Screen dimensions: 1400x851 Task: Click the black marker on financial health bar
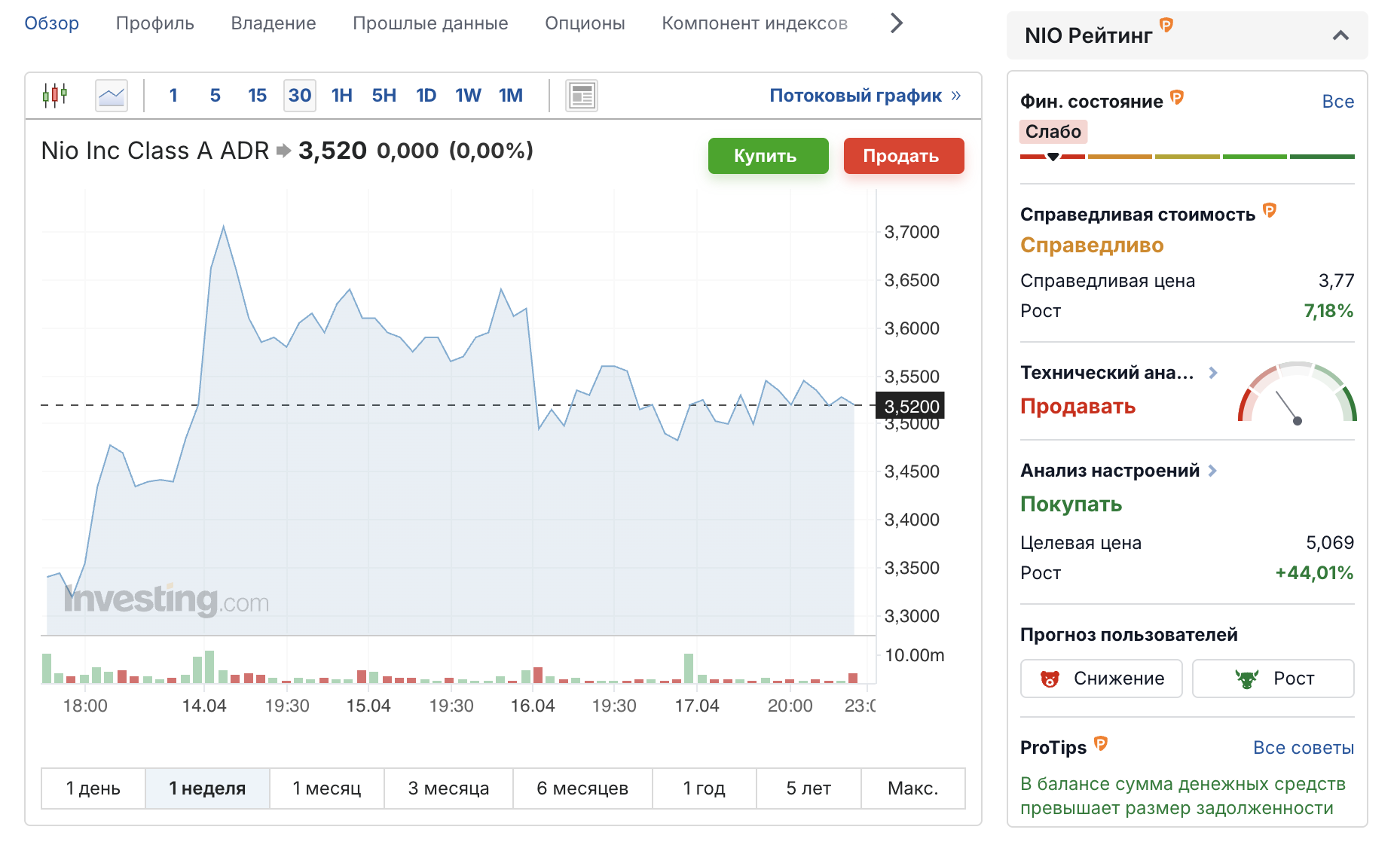pos(1053,157)
